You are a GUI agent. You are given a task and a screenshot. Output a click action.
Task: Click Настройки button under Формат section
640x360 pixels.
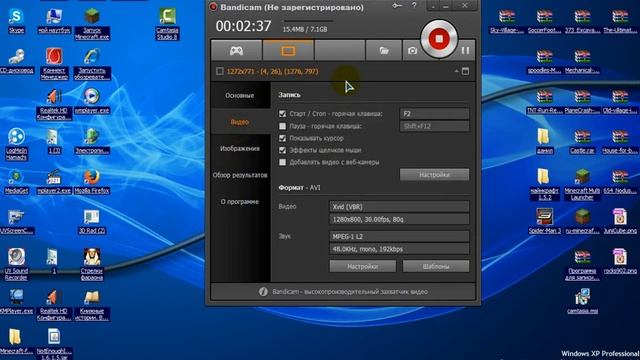click(x=362, y=267)
